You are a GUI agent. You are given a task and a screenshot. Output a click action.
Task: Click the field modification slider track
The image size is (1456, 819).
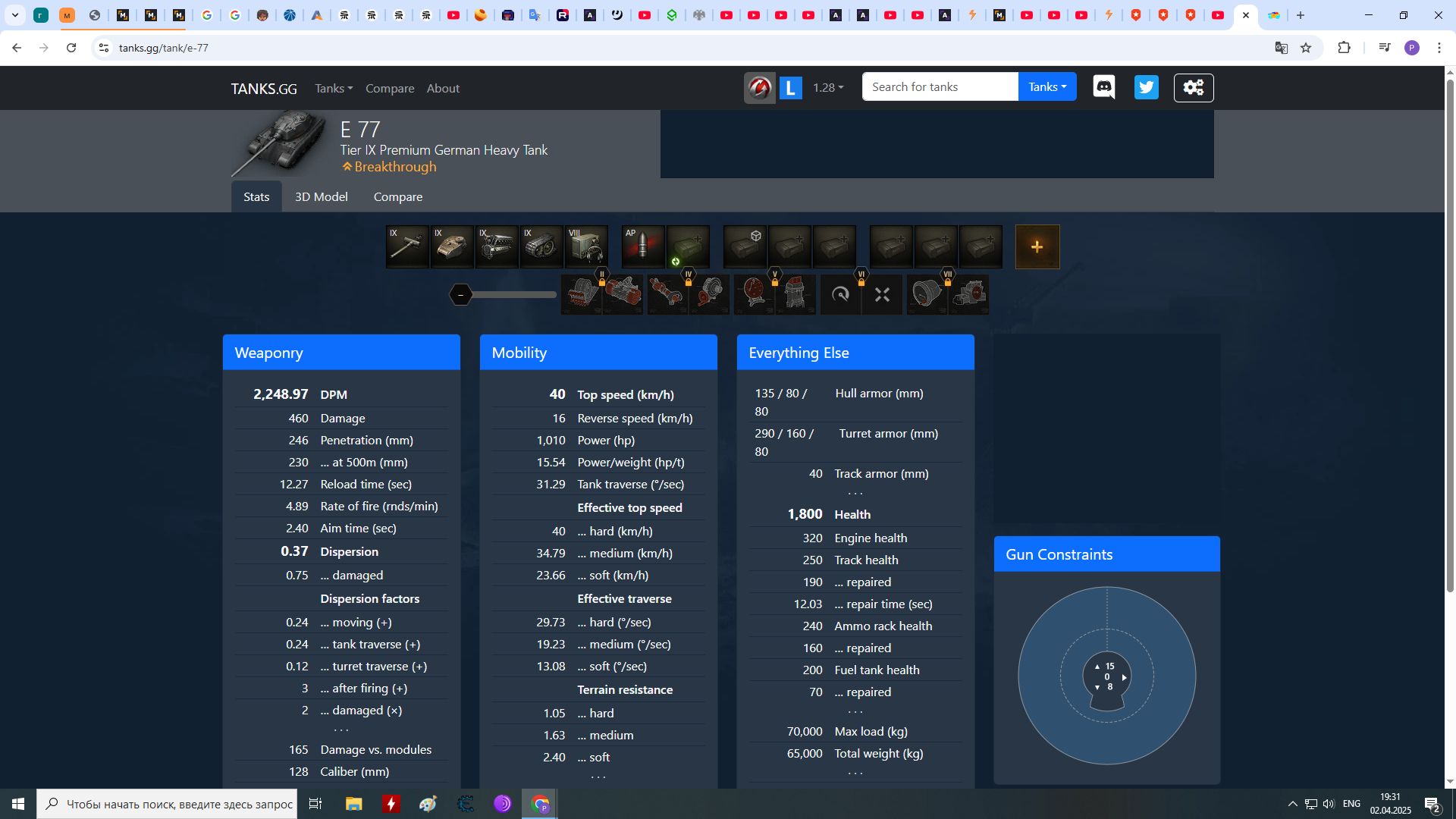[x=513, y=294]
